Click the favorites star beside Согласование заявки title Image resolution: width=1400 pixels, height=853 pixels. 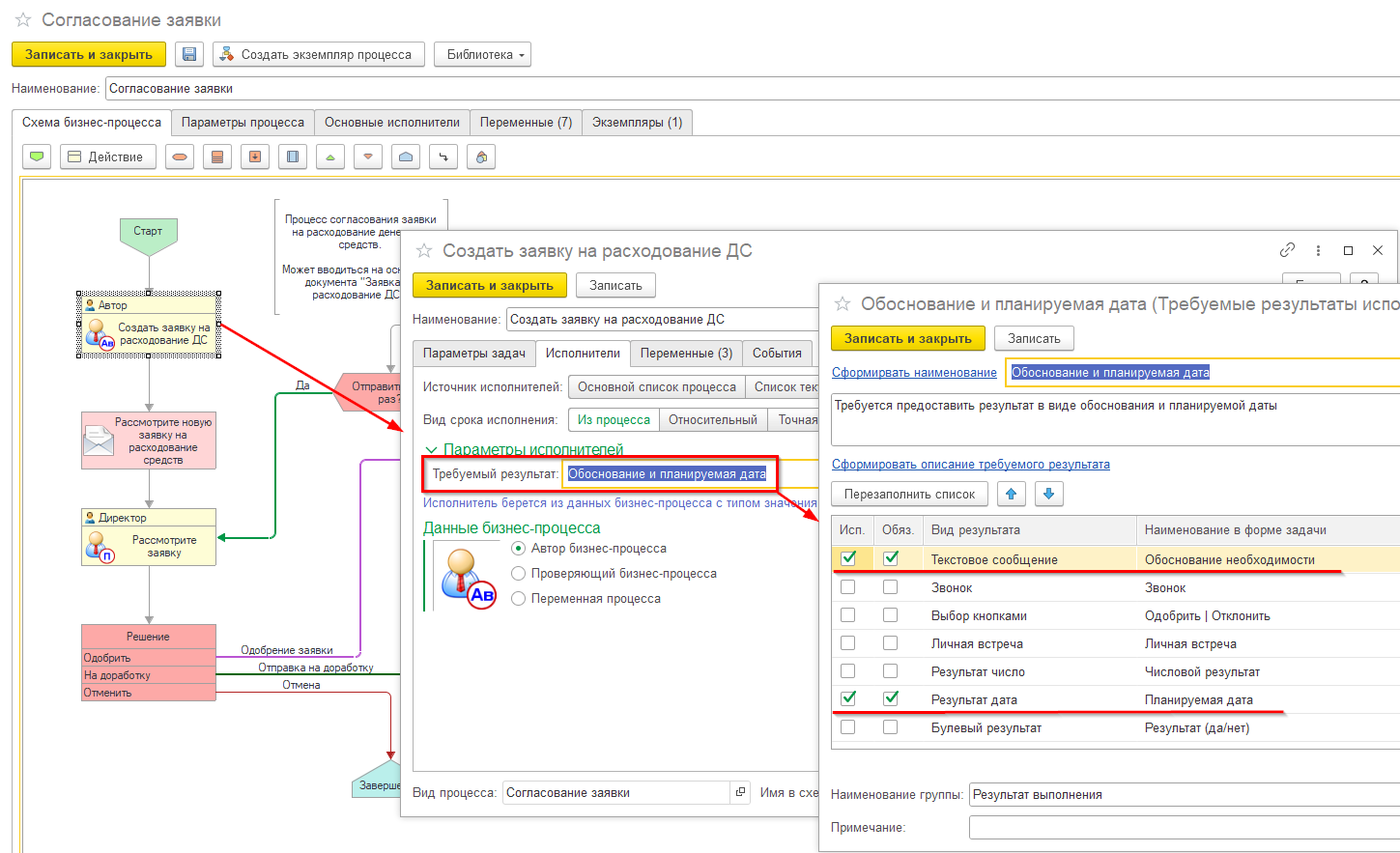click(23, 20)
